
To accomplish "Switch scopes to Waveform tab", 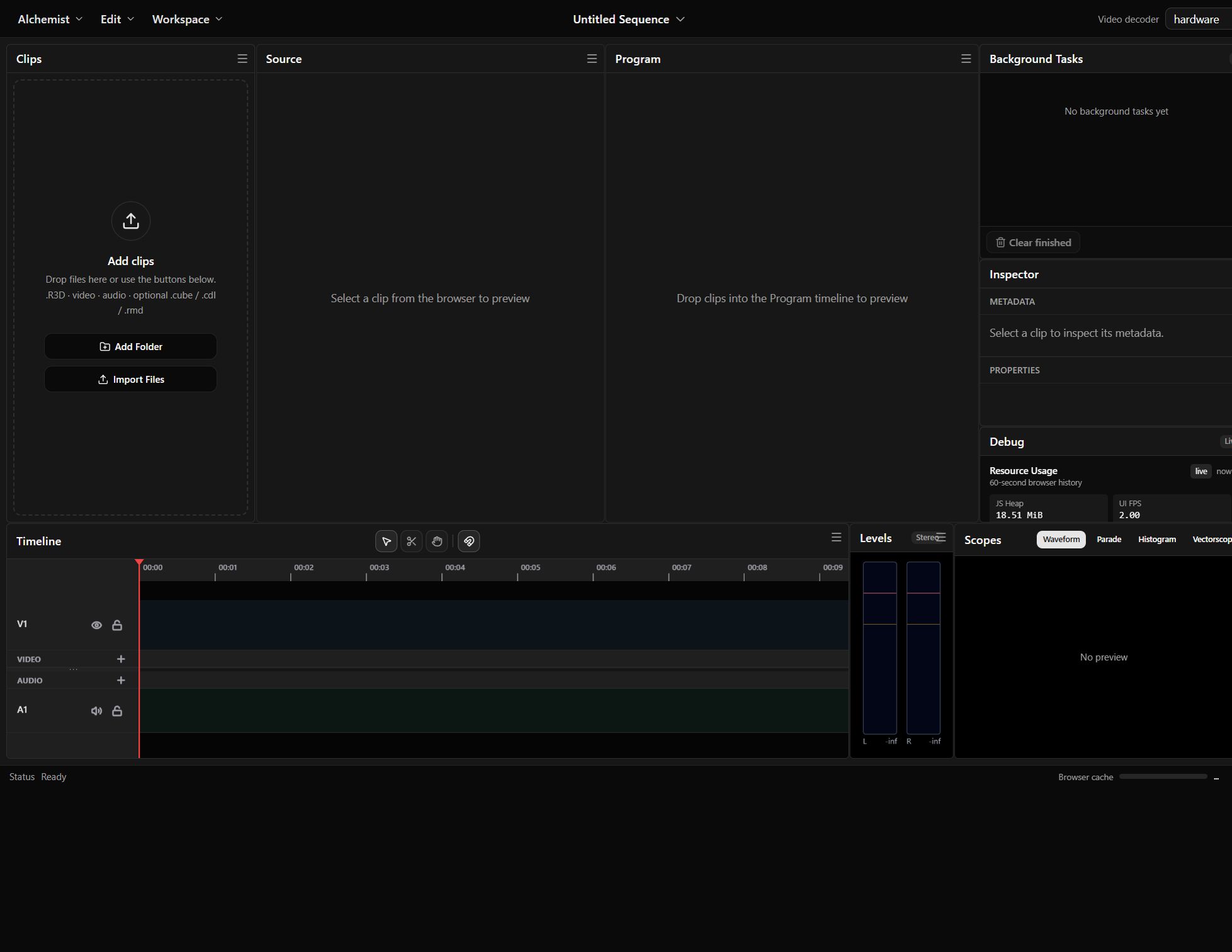I will click(1061, 539).
